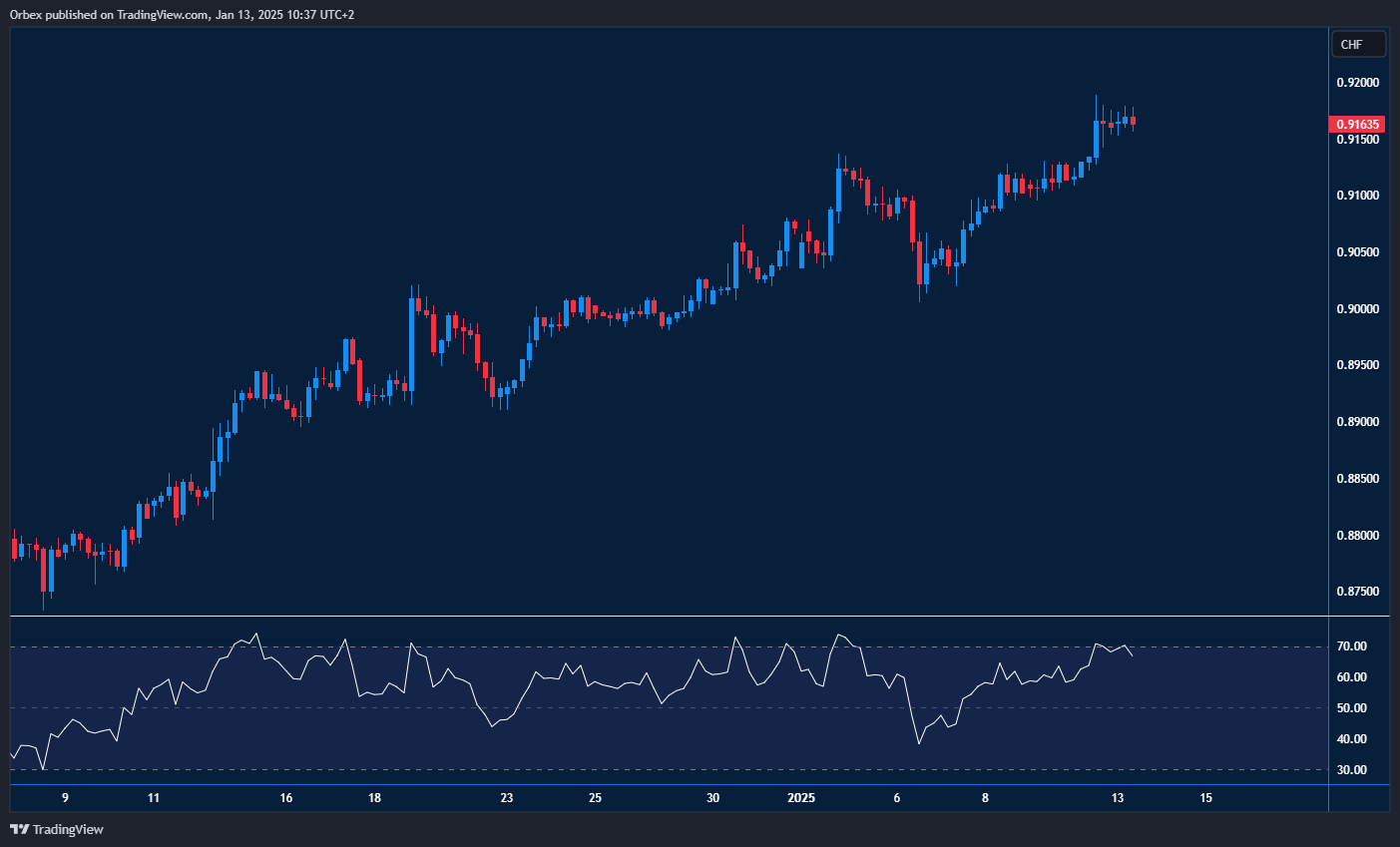Click the dashed 70 overbought line

(x=599, y=644)
